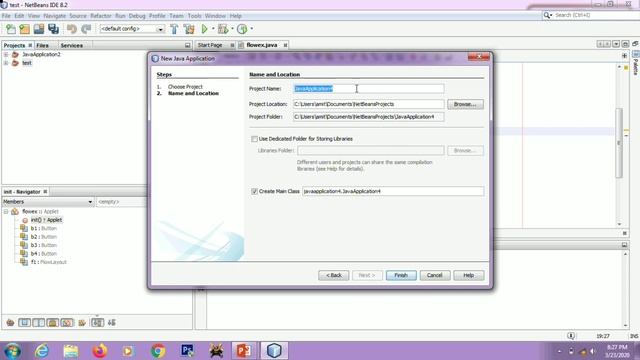This screenshot has width=640, height=360.
Task: Click the Help button in dialog
Action: coord(469,275)
